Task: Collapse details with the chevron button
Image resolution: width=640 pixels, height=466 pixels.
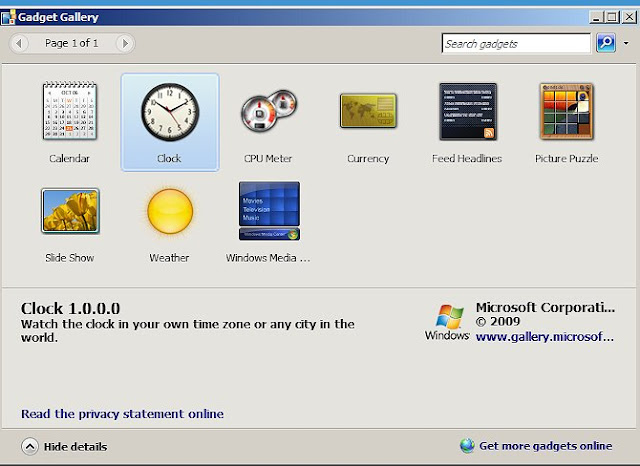Action: pos(30,446)
